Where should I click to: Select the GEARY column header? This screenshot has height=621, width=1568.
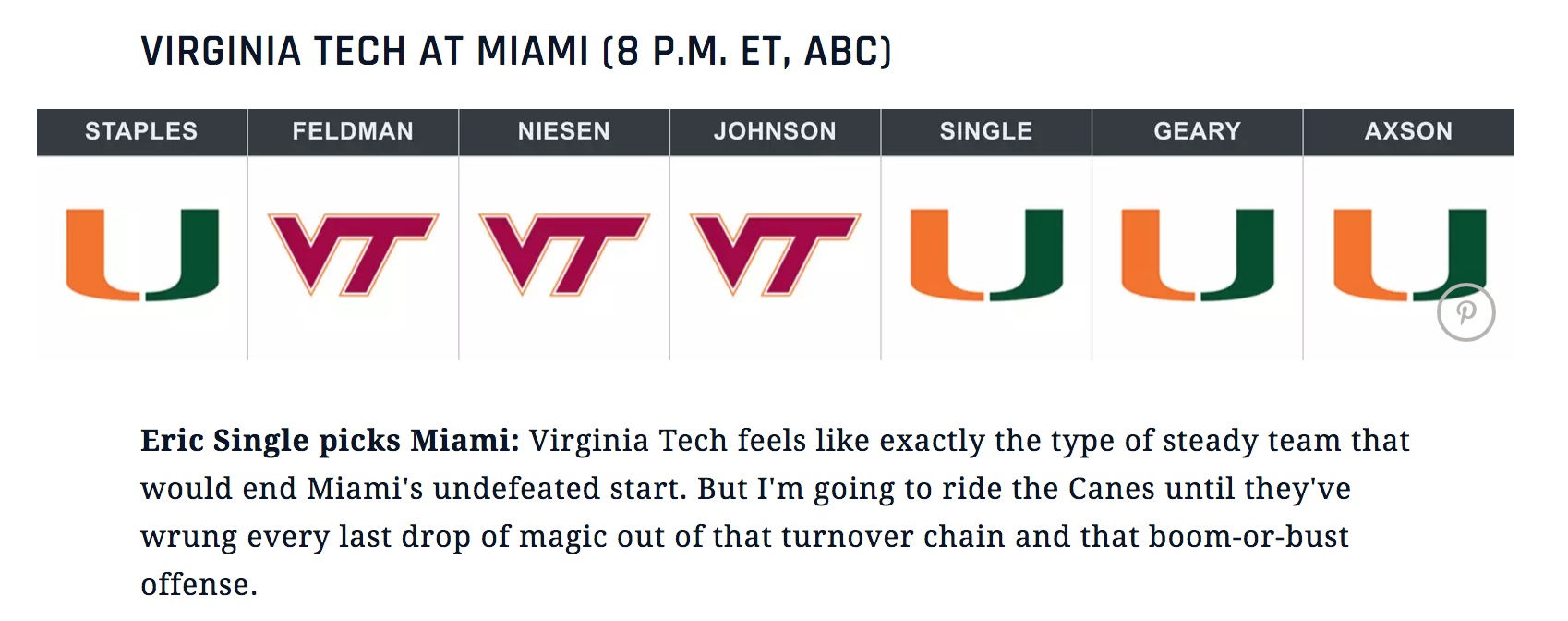(1197, 132)
